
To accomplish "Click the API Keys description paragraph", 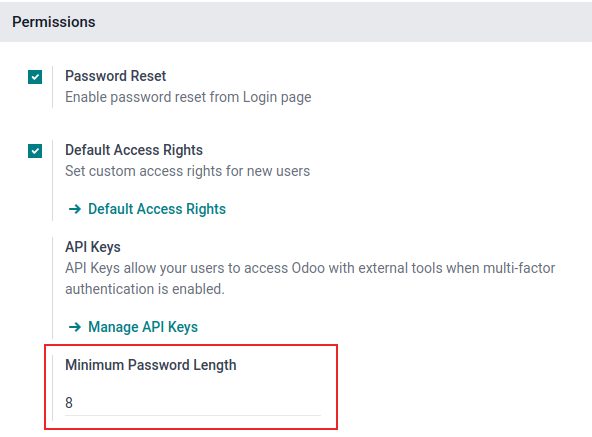I will click(x=310, y=278).
